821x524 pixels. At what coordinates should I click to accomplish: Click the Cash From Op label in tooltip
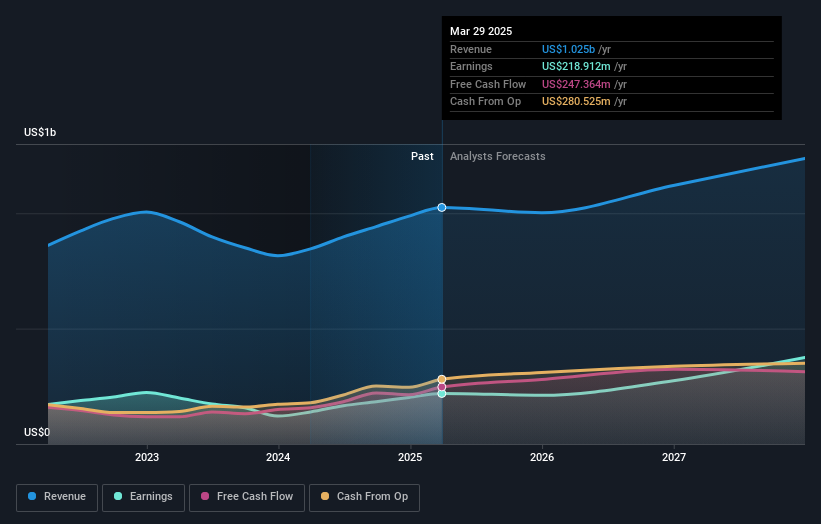pyautogui.click(x=485, y=102)
